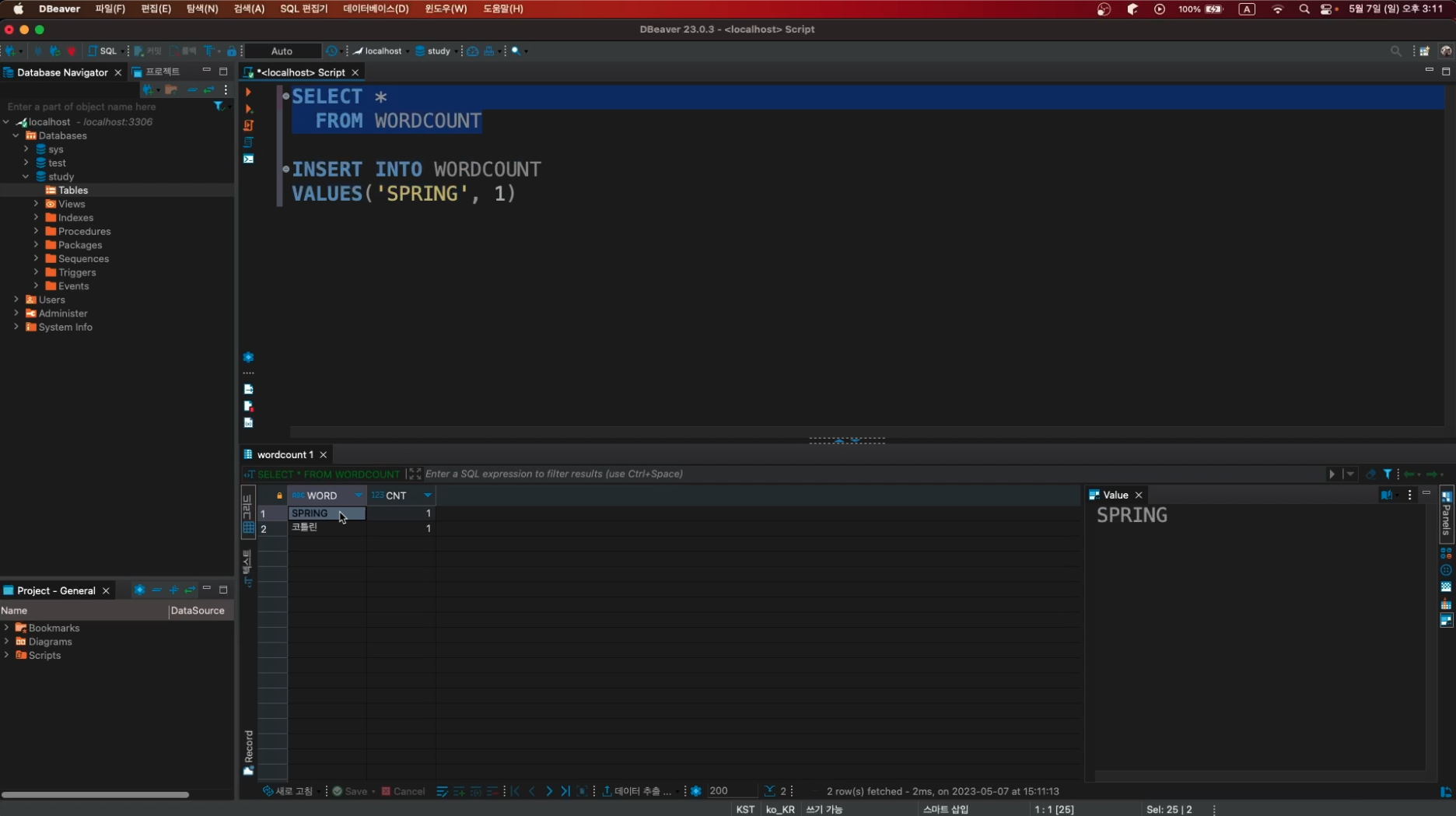Open transaction log clock icon
Image resolution: width=1456 pixels, height=816 pixels.
(332, 51)
